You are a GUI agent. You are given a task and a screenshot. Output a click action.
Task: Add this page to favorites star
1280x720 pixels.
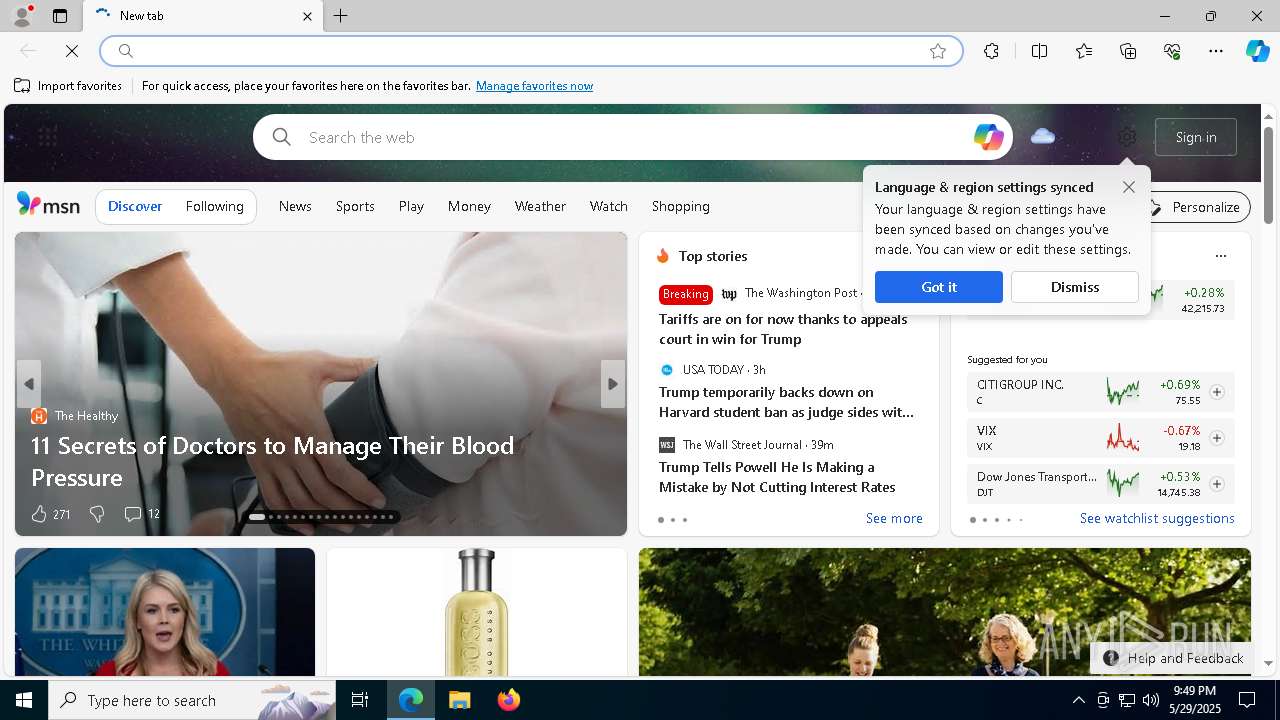point(937,51)
